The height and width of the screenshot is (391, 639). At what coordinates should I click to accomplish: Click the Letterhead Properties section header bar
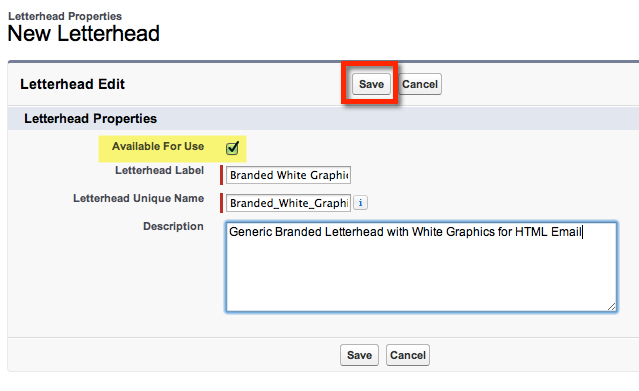tap(323, 119)
